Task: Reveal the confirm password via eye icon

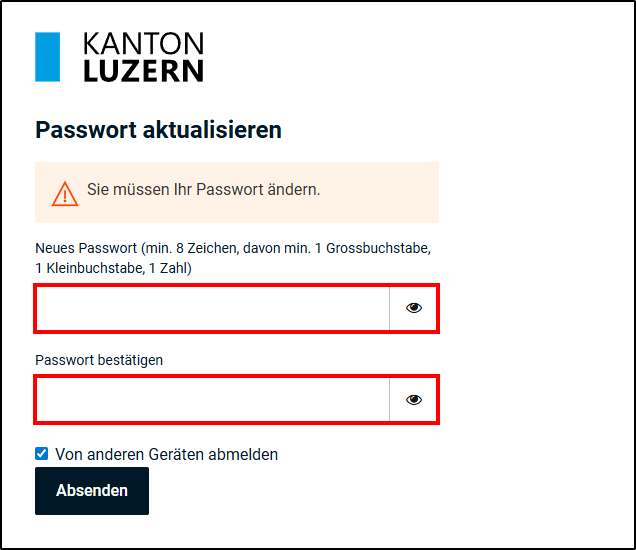Action: [x=414, y=400]
